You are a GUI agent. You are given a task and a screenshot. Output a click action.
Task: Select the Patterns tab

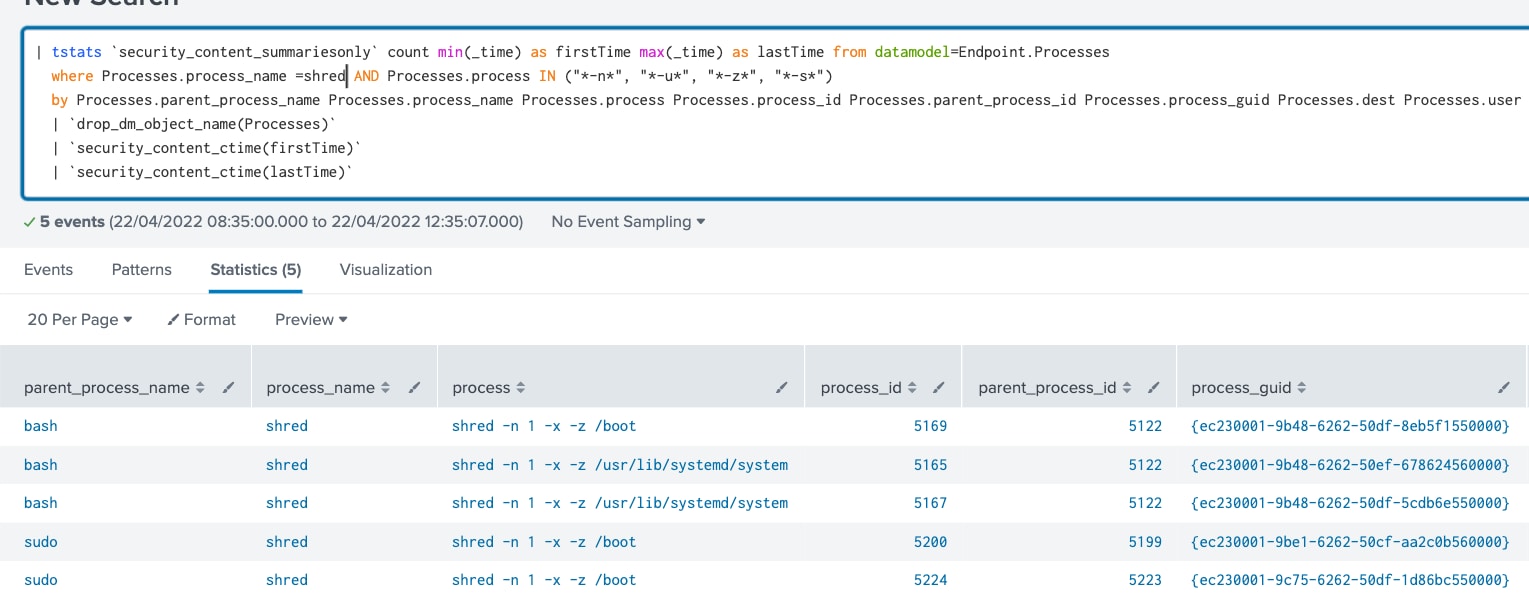point(141,270)
